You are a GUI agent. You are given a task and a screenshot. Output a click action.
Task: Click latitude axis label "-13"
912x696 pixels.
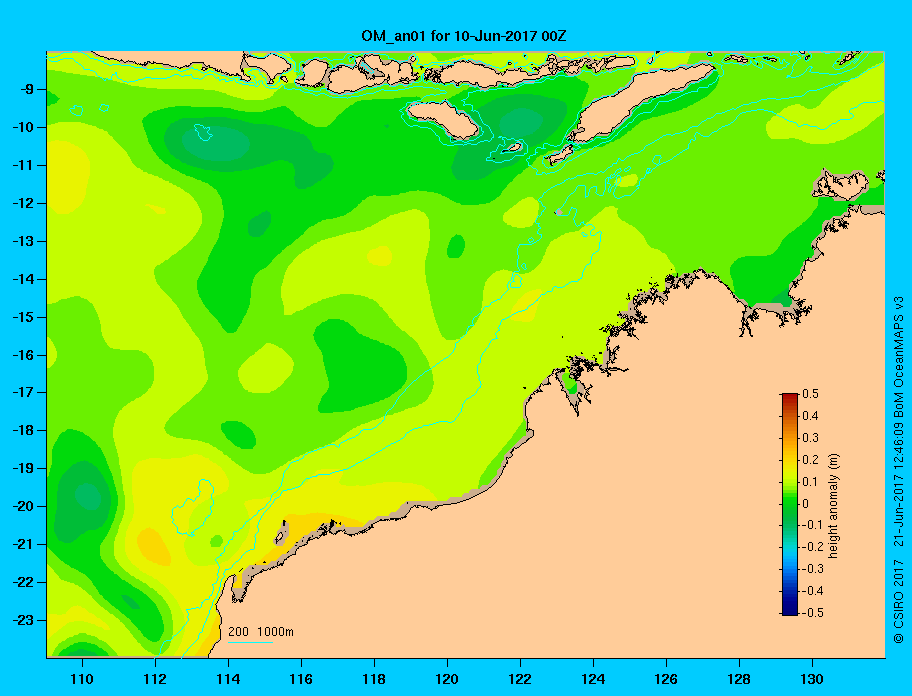tap(23, 241)
